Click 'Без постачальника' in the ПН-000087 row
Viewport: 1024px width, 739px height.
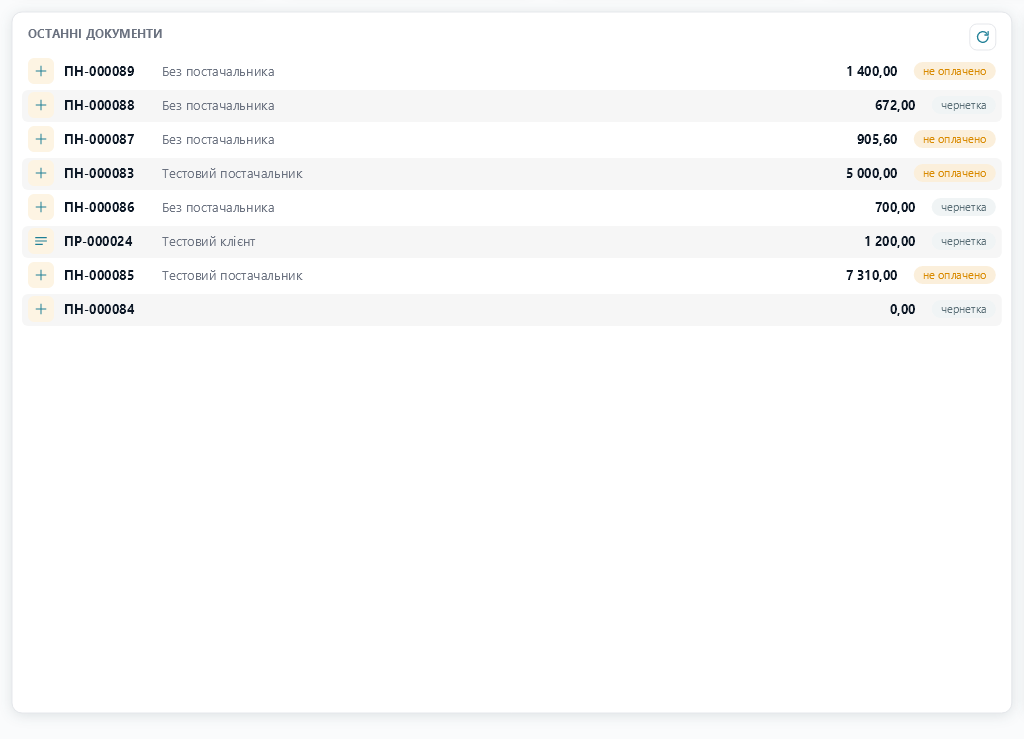pyautogui.click(x=218, y=139)
